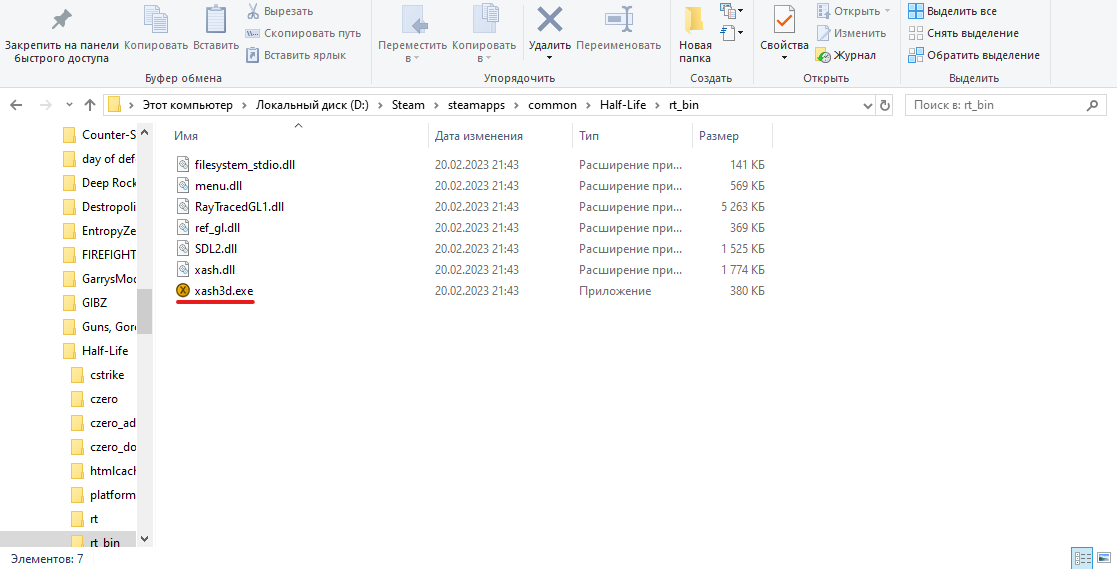Viewport: 1117px width, 569px height.
Task: Click Локальный диск (D:) breadcrumb
Action: coord(313,105)
